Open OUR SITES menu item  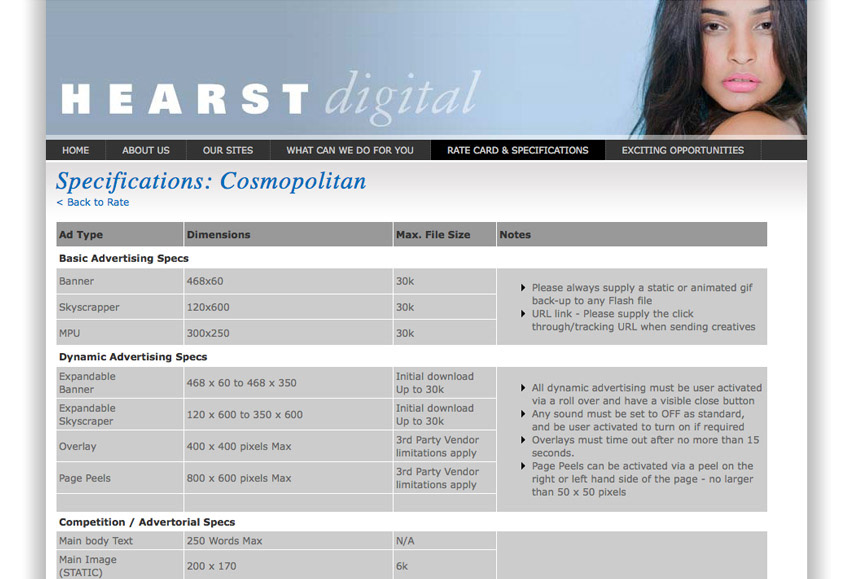(x=228, y=150)
